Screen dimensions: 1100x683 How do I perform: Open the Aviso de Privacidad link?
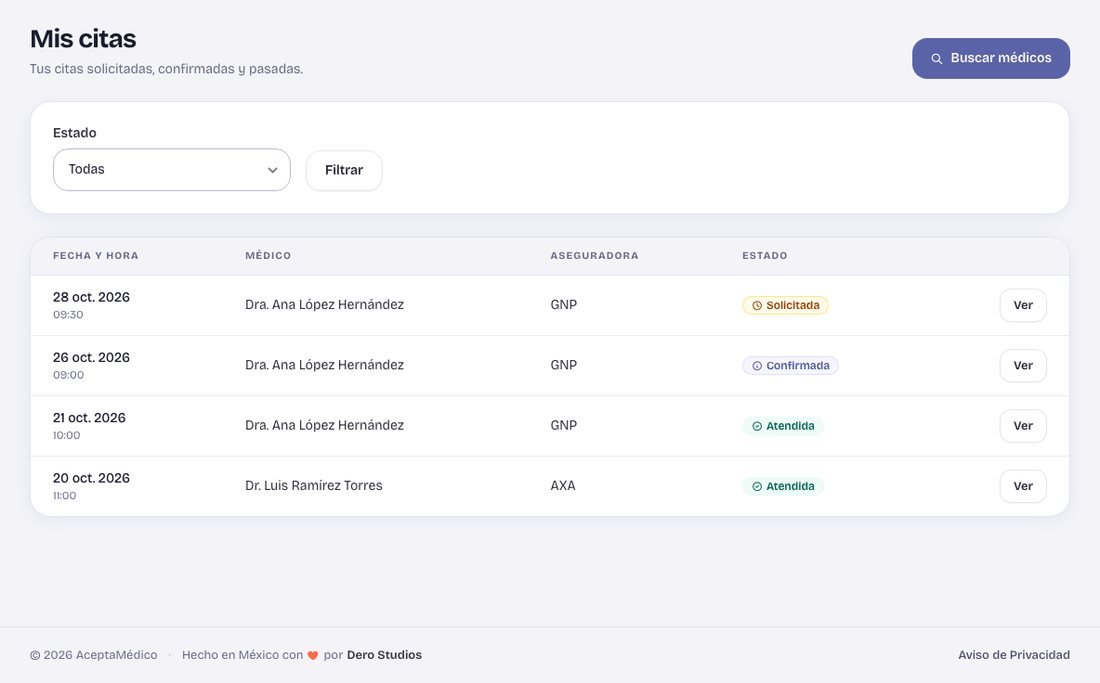[x=1014, y=655]
